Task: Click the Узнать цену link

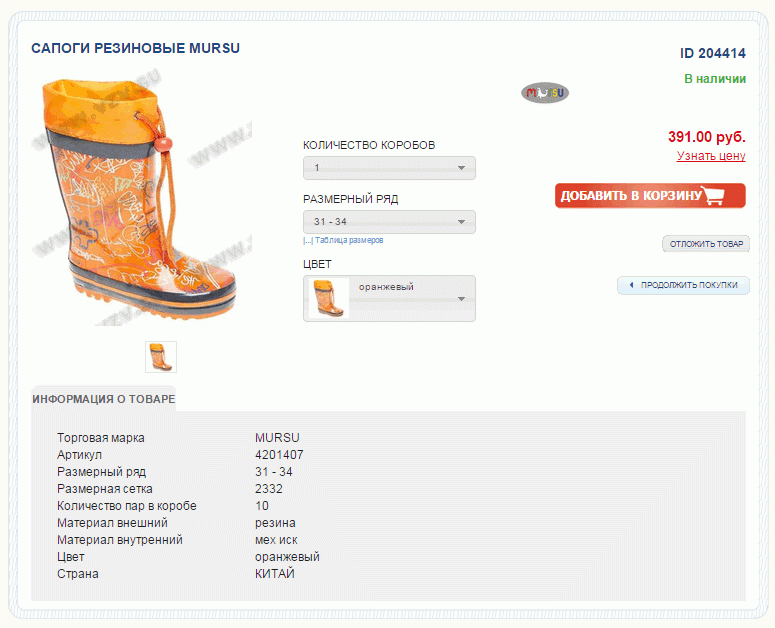Action: 711,156
